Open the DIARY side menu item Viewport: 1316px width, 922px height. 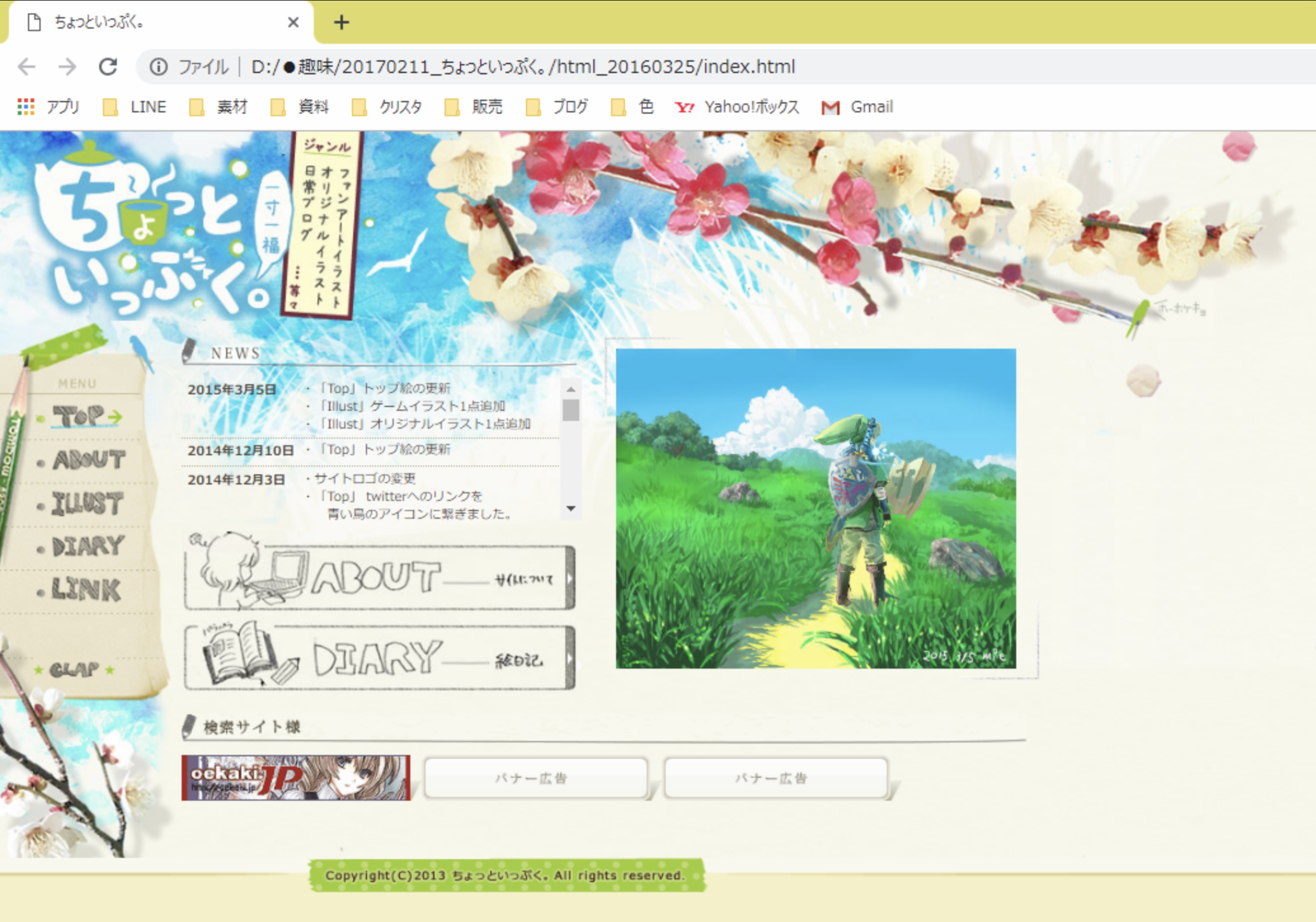(87, 547)
